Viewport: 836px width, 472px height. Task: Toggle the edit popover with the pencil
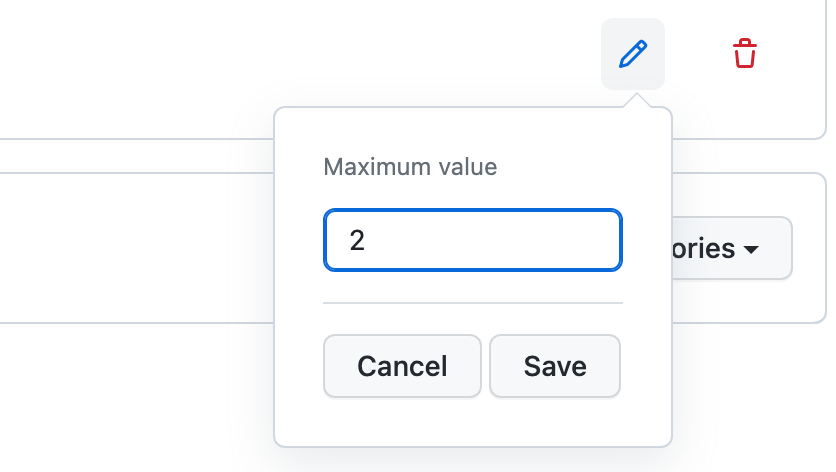tap(633, 54)
